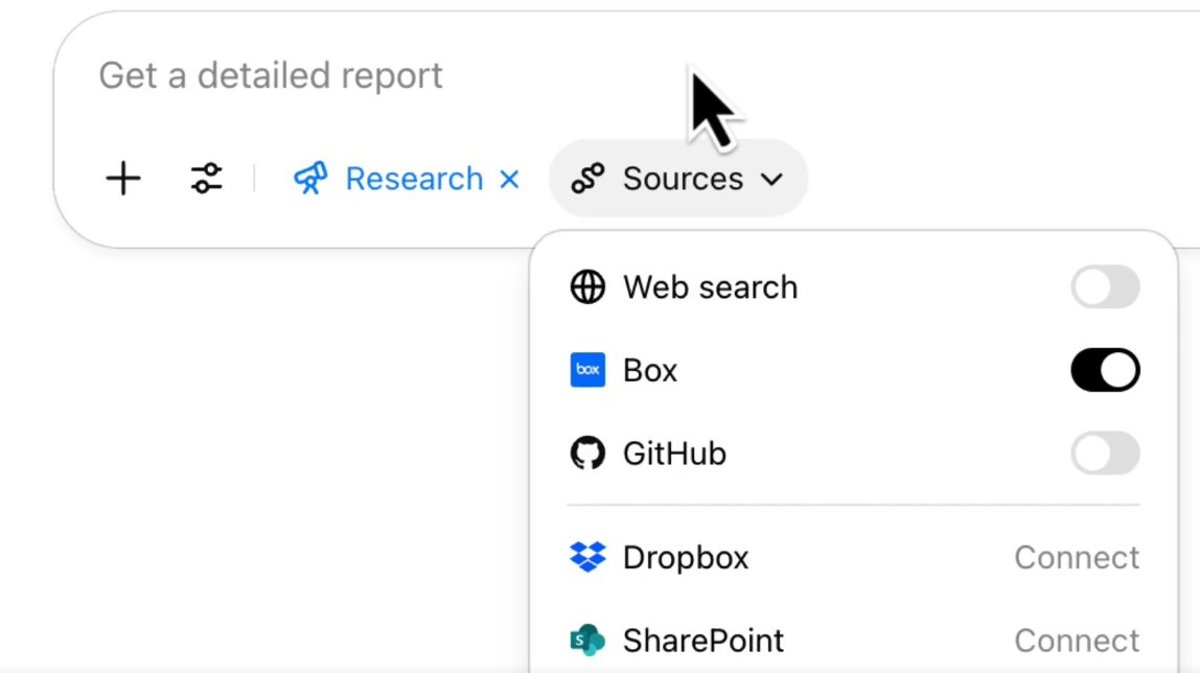This screenshot has width=1200, height=673.
Task: Turn on the GitHub toggle switch
Action: [1105, 454]
